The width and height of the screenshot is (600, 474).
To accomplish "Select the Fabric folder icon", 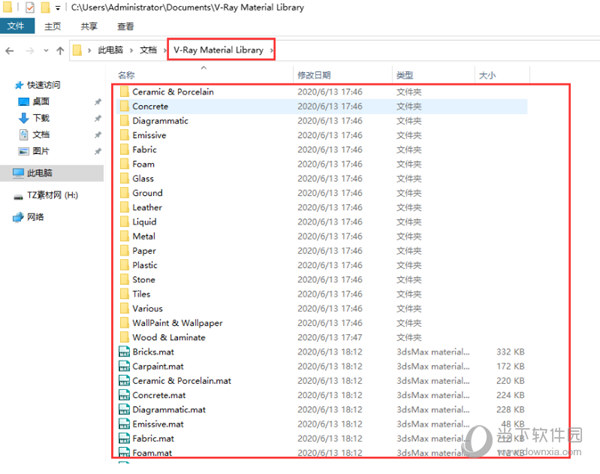I will [124, 149].
